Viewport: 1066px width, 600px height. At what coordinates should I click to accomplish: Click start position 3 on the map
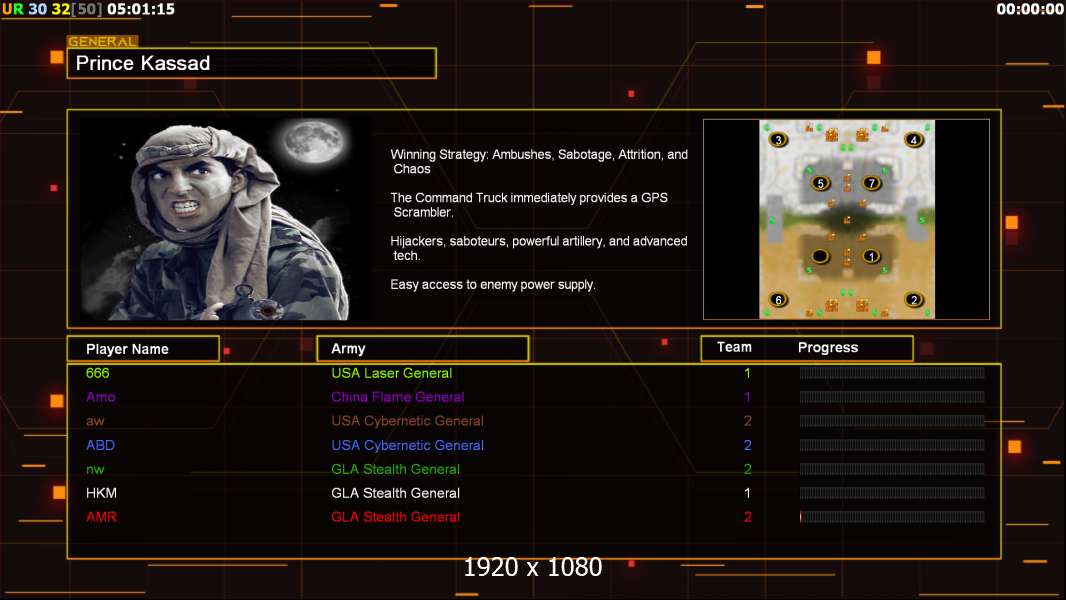[x=779, y=140]
